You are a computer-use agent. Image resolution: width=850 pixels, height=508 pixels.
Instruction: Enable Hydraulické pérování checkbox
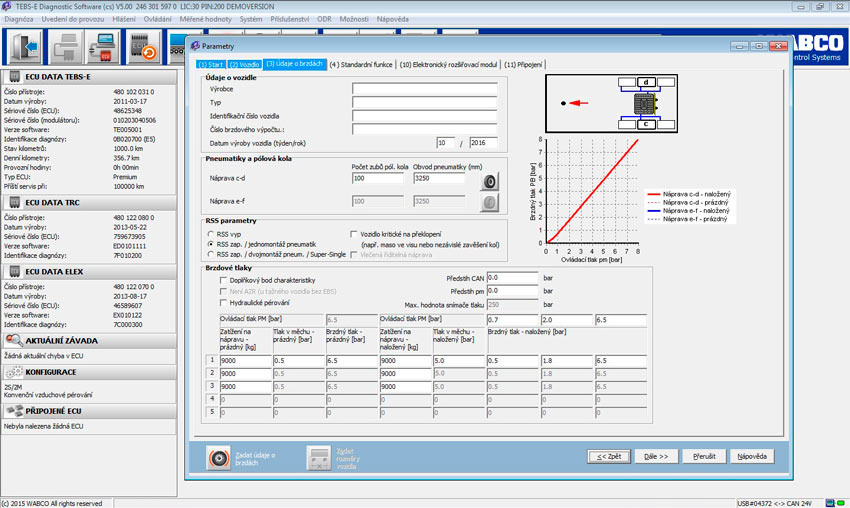point(223,303)
